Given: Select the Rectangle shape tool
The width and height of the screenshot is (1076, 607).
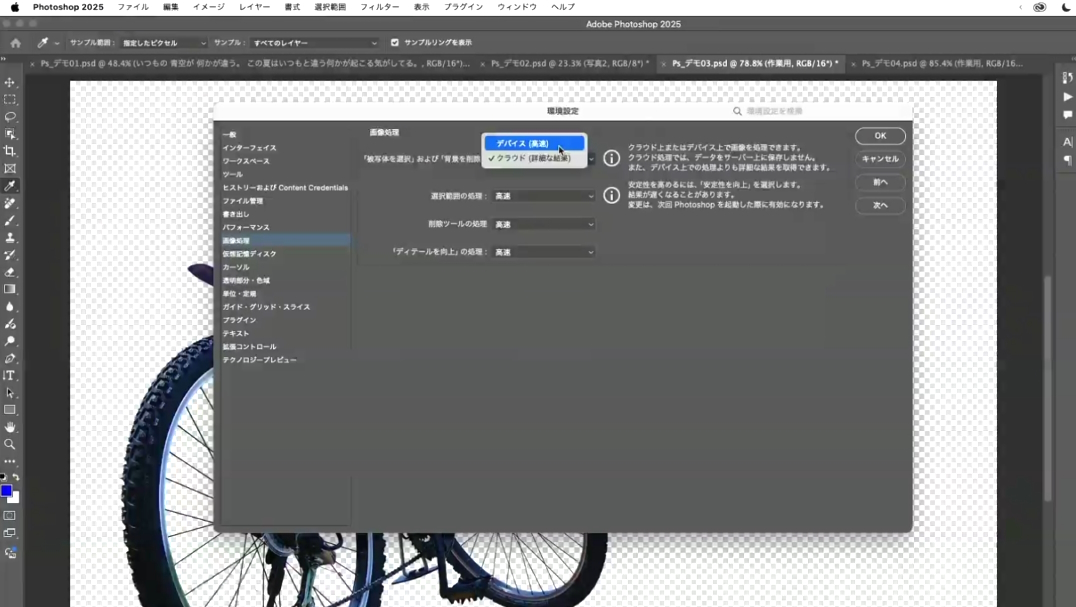Looking at the screenshot, I should coord(10,409).
